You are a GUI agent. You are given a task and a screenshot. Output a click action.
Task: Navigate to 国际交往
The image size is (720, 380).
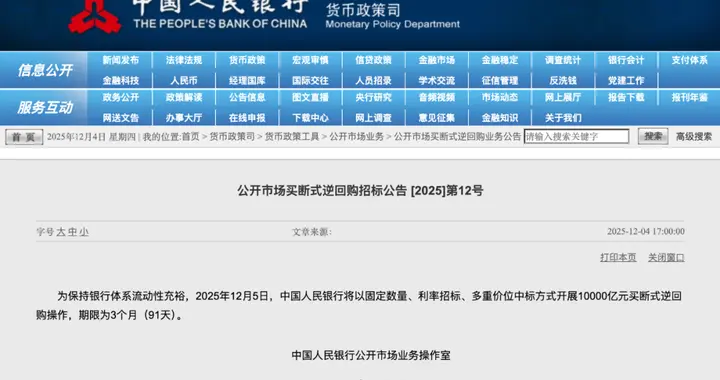tap(310, 80)
